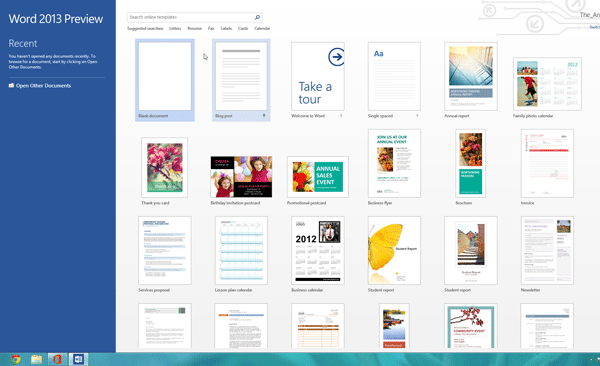600x366 pixels.
Task: Click the Office icon in the taskbar
Action: [57, 359]
